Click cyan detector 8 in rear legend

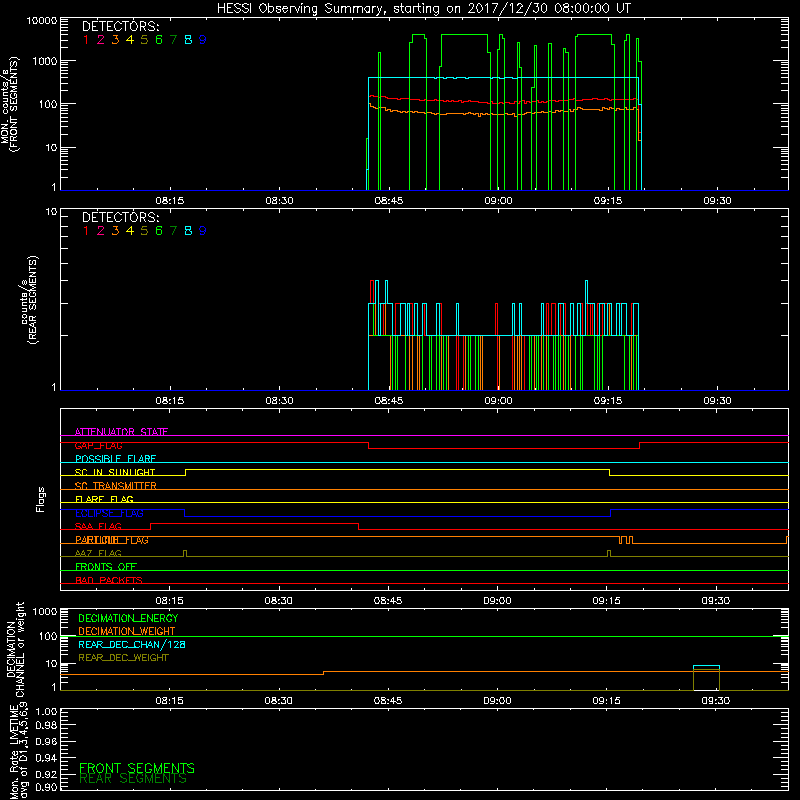pos(188,231)
